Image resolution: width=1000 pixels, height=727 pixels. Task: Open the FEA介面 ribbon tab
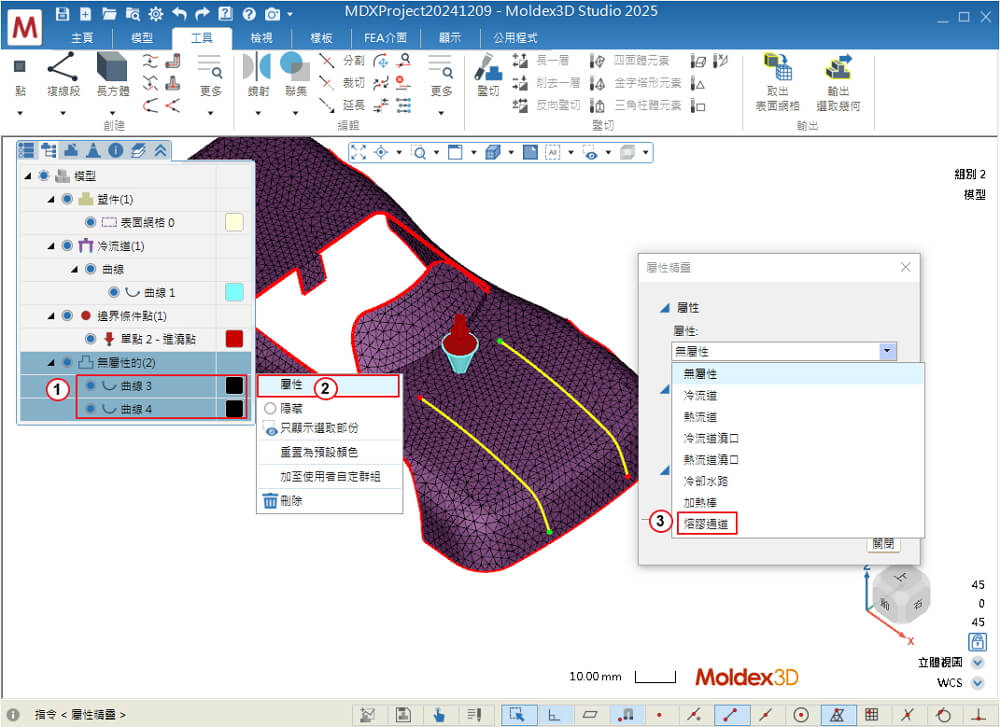(385, 38)
